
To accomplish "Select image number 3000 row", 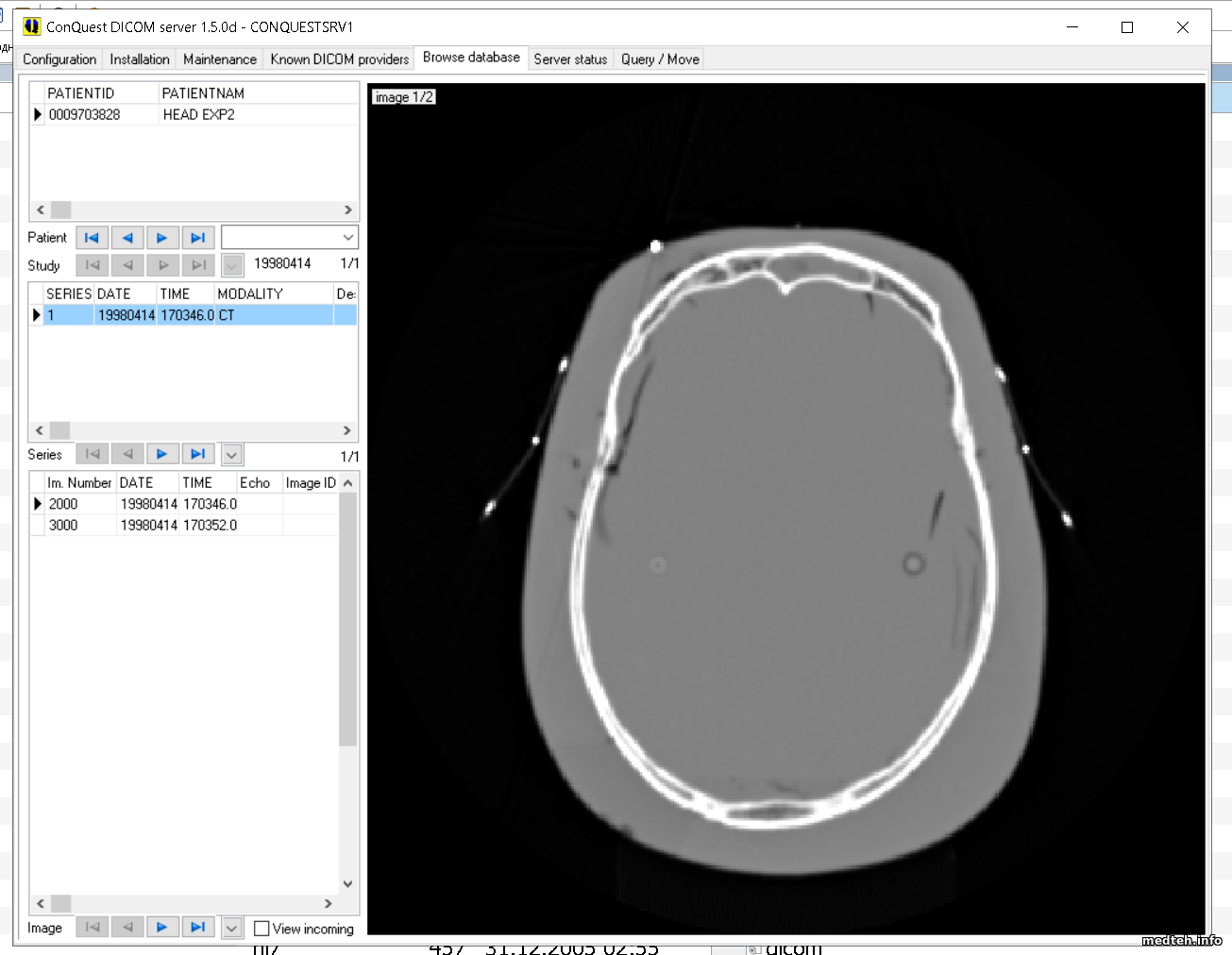I will point(63,526).
